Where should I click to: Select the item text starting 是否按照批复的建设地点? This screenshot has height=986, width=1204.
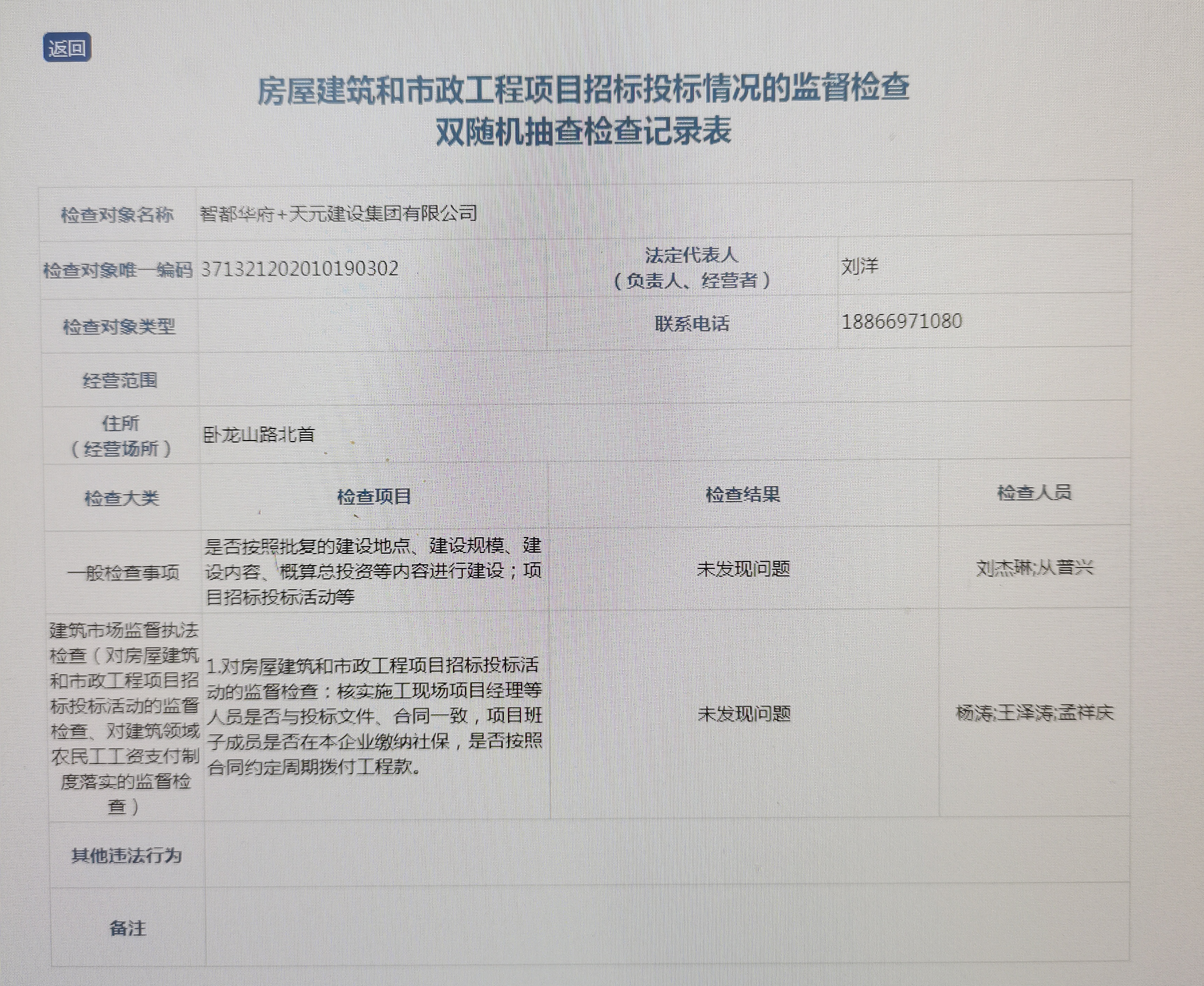click(x=373, y=572)
